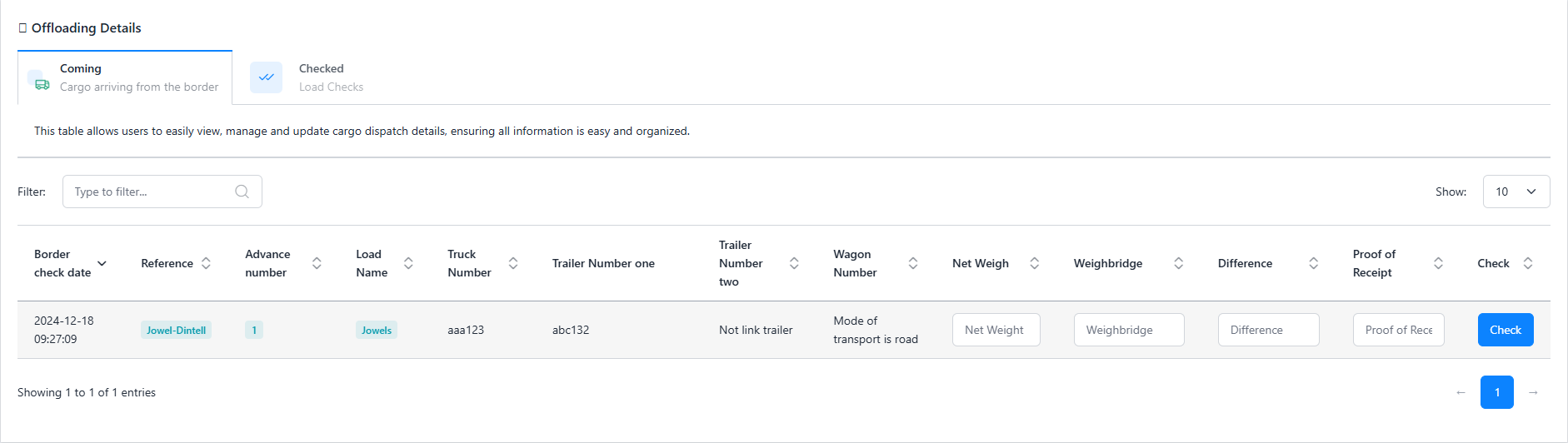Click the search magnifier icon in filter box
The image size is (1568, 443).
[x=242, y=192]
